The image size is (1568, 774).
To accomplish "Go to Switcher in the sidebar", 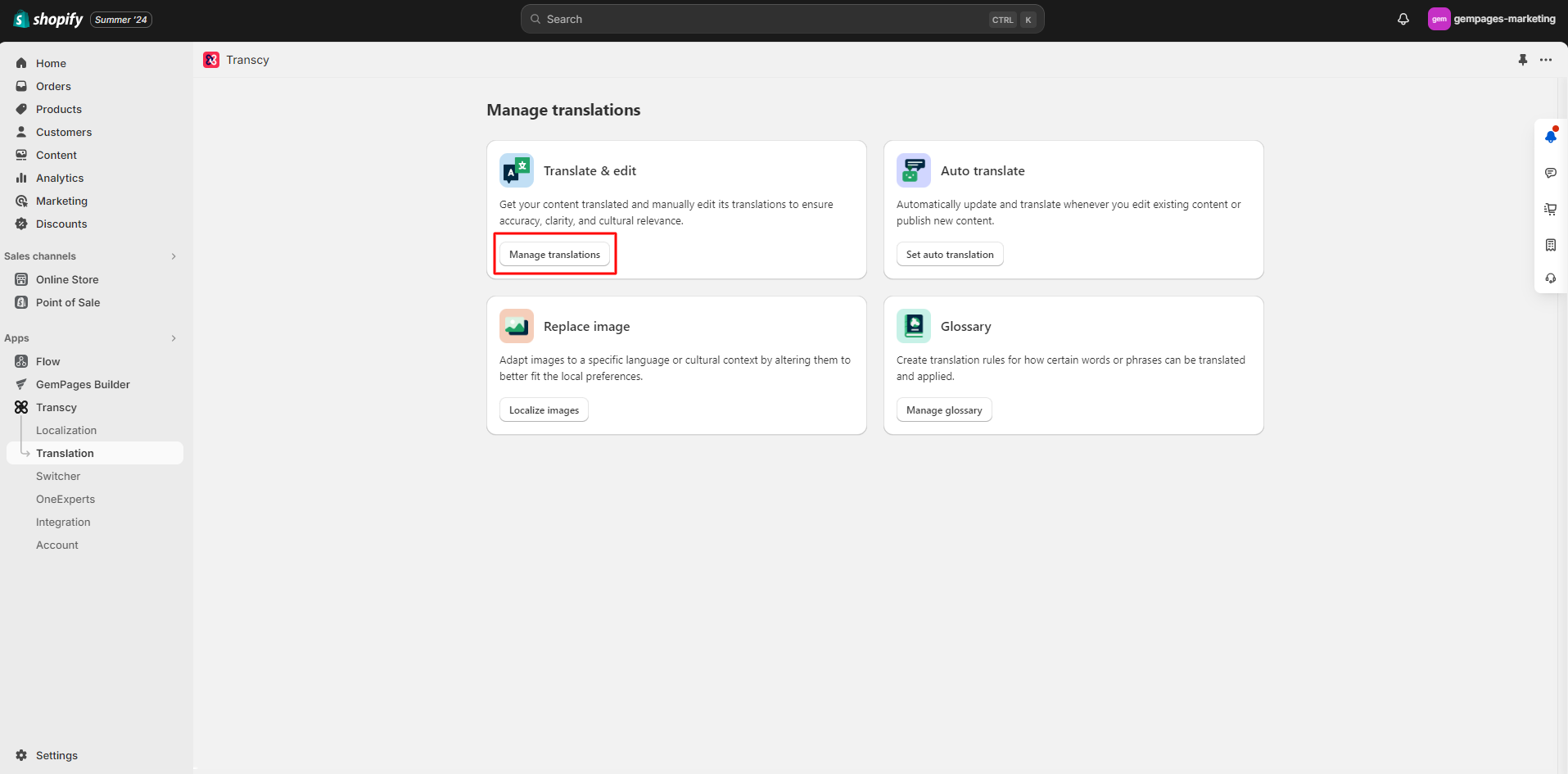I will (x=58, y=476).
